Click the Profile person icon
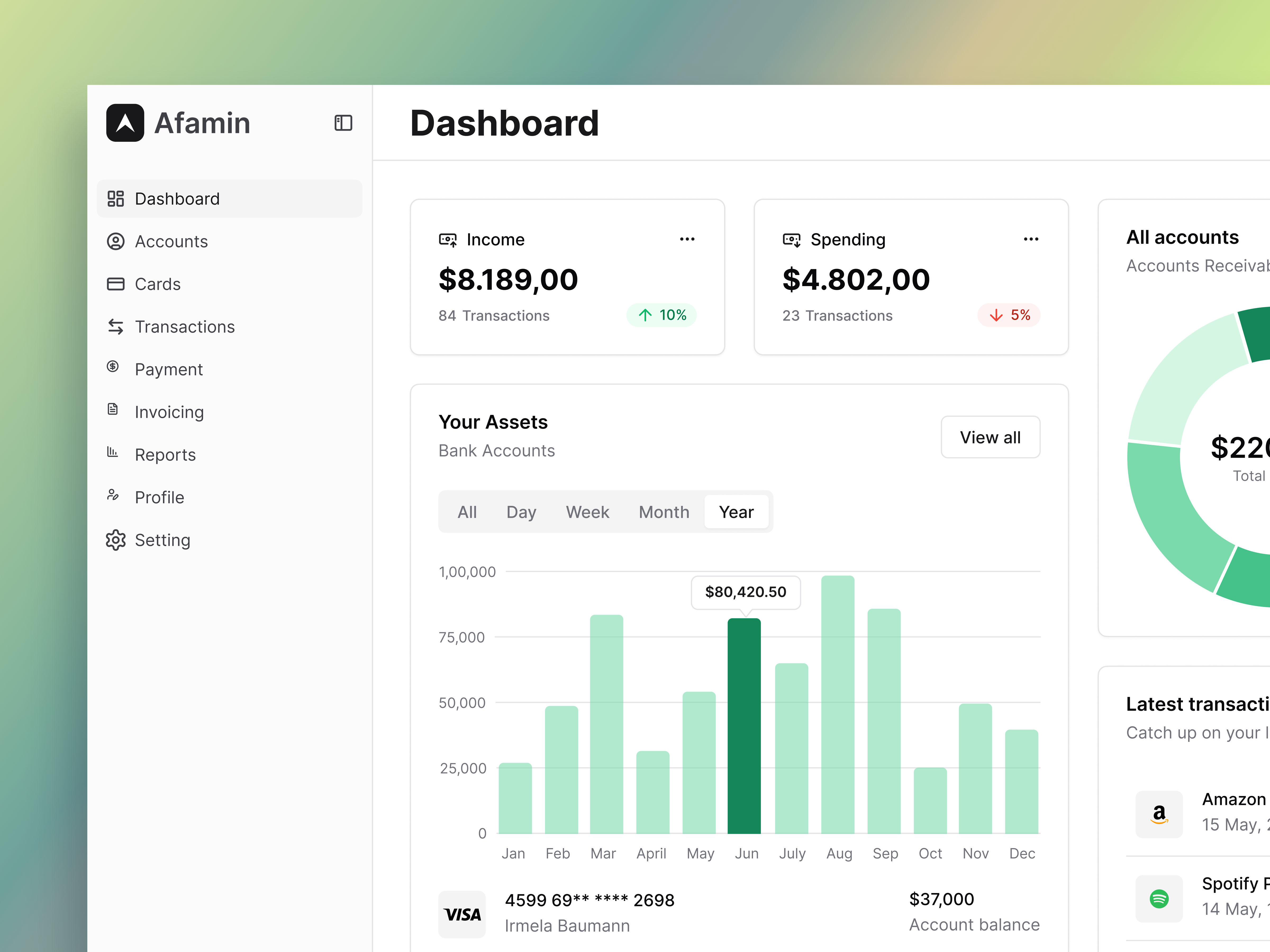Image resolution: width=1270 pixels, height=952 pixels. coord(113,495)
